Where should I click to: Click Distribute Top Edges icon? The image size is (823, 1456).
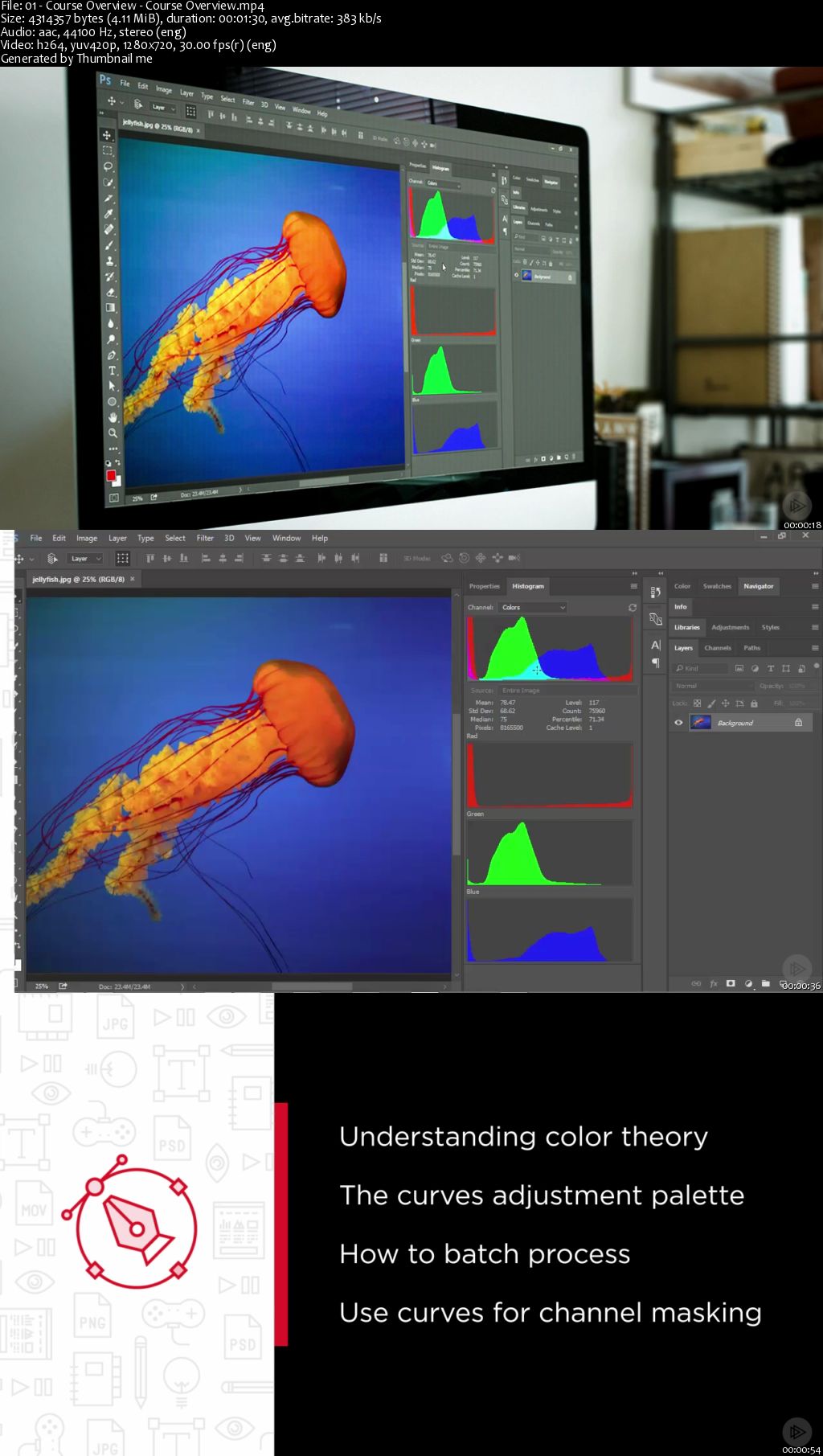pos(266,558)
